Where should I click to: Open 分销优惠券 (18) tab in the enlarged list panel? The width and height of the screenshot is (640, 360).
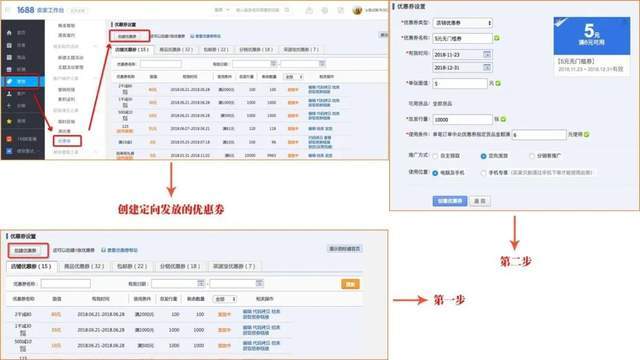(x=180, y=266)
